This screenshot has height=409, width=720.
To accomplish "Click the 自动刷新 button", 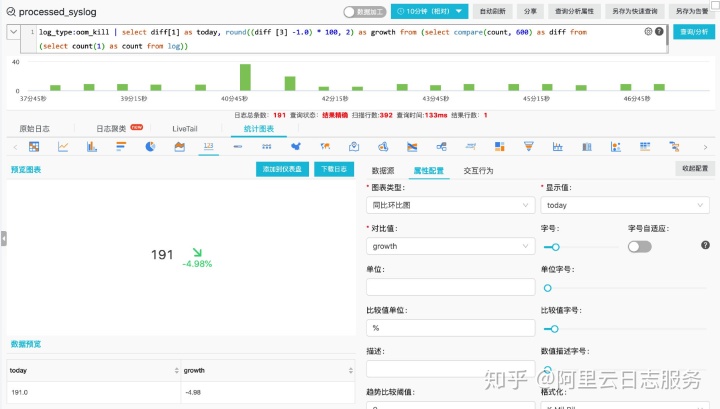I will click(x=492, y=11).
